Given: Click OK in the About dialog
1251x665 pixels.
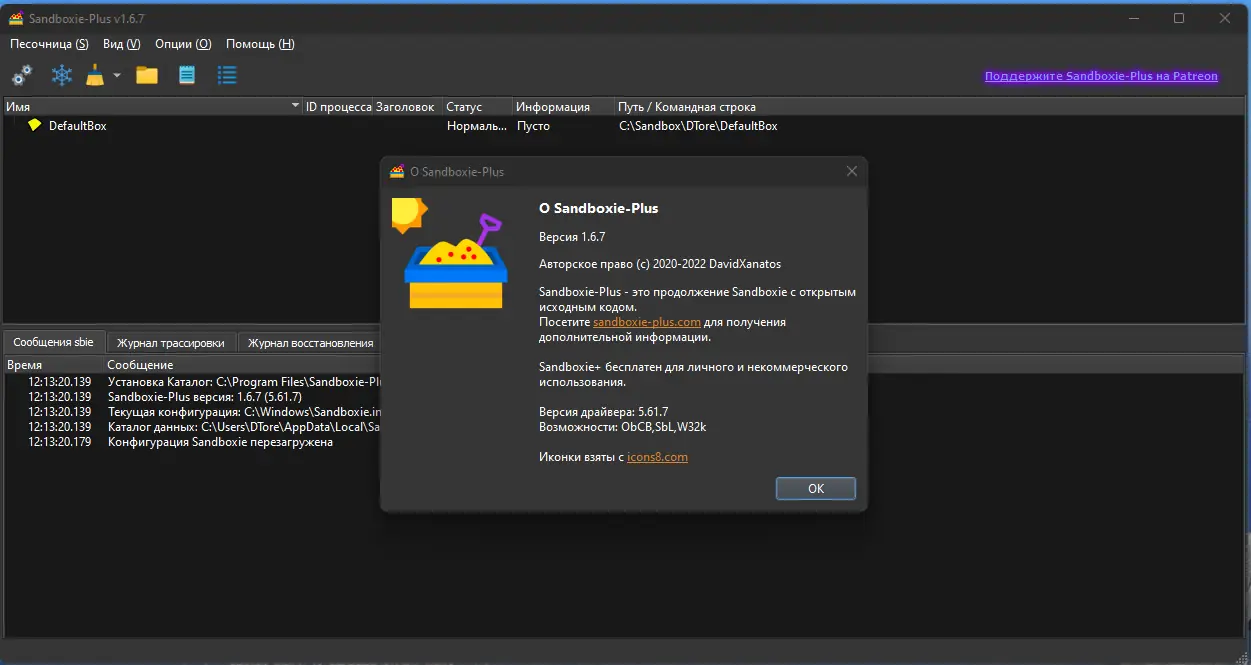Looking at the screenshot, I should coord(816,488).
